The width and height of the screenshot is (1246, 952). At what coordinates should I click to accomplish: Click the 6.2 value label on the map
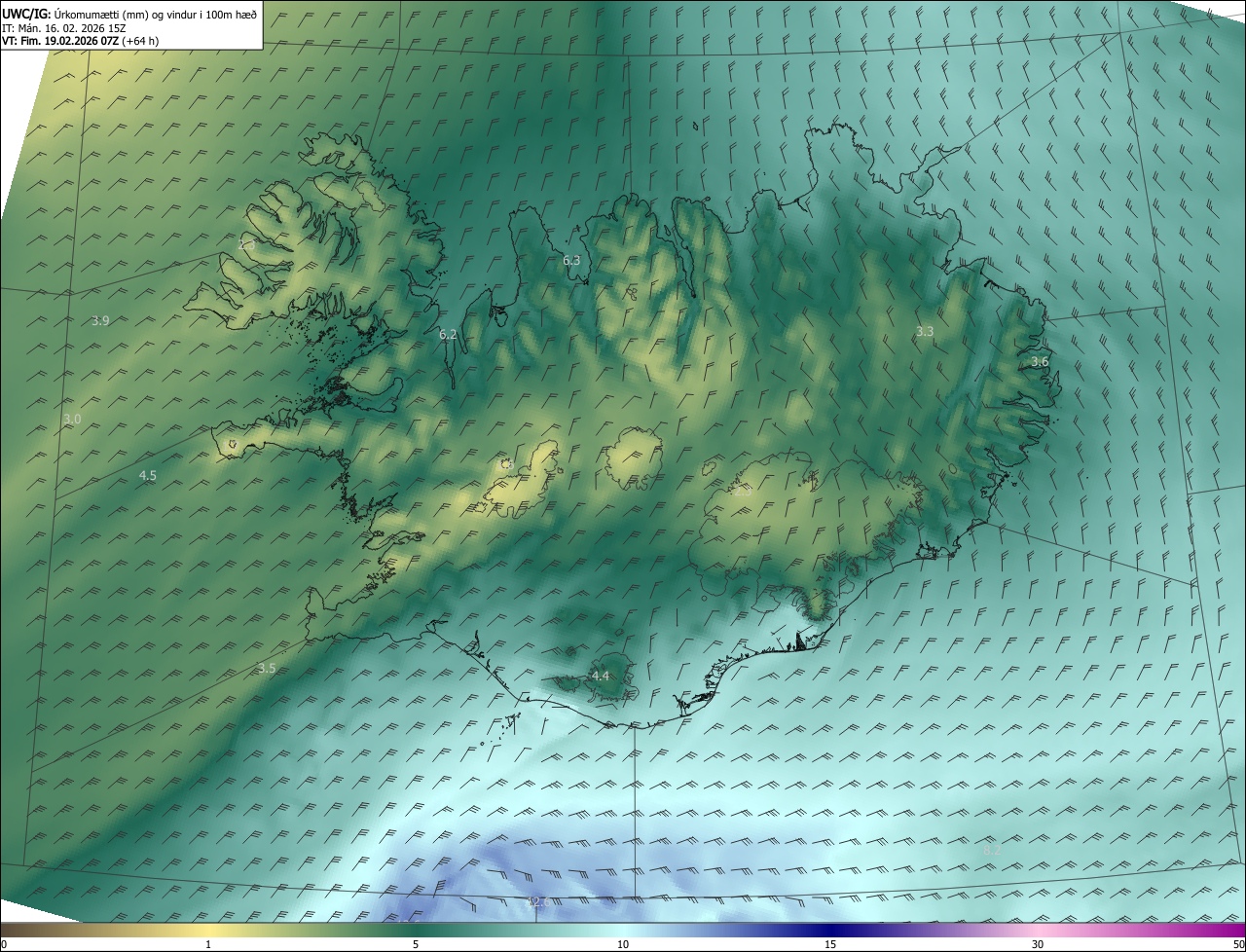tap(448, 335)
